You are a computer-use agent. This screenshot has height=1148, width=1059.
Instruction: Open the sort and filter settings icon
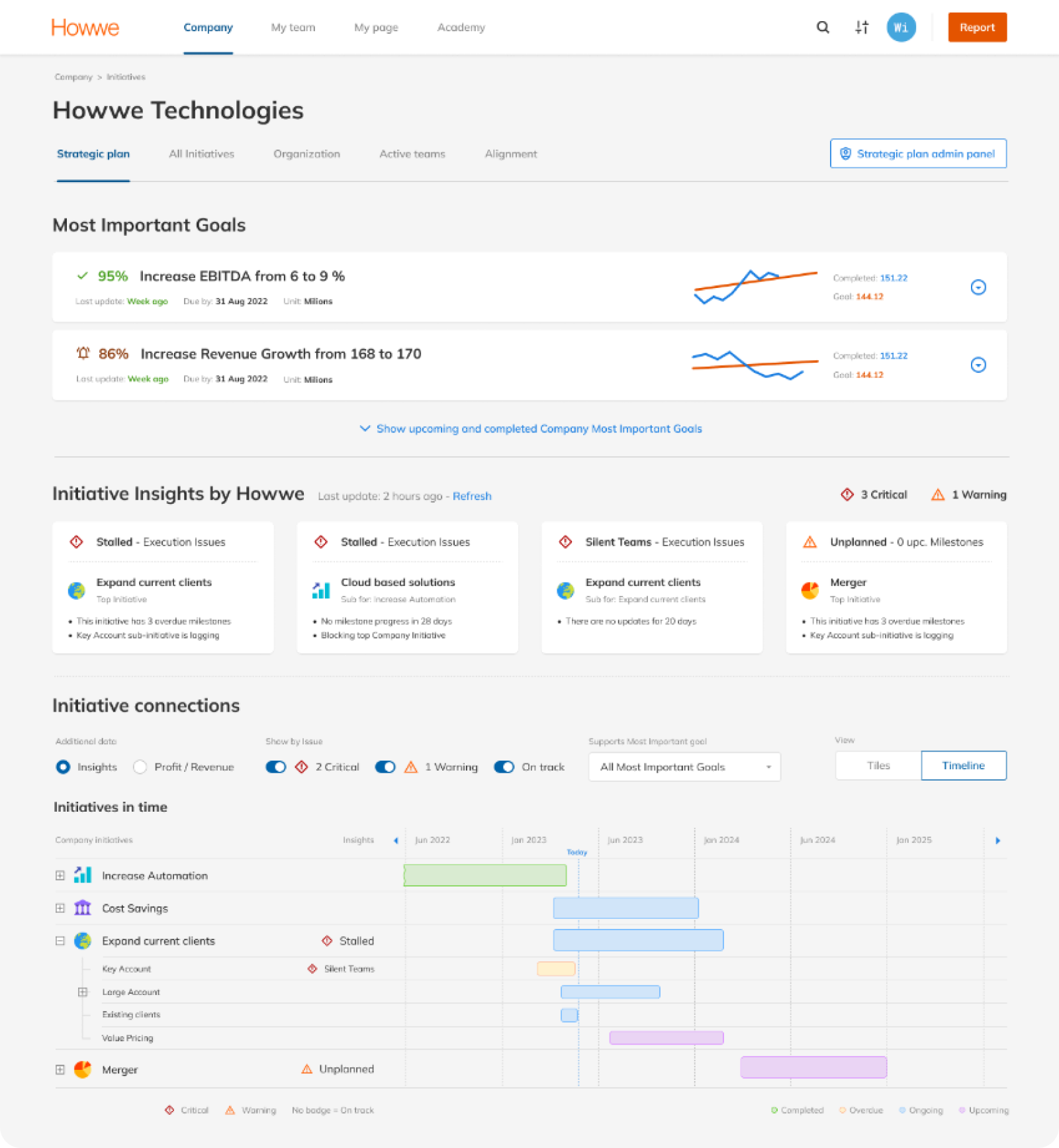(862, 27)
